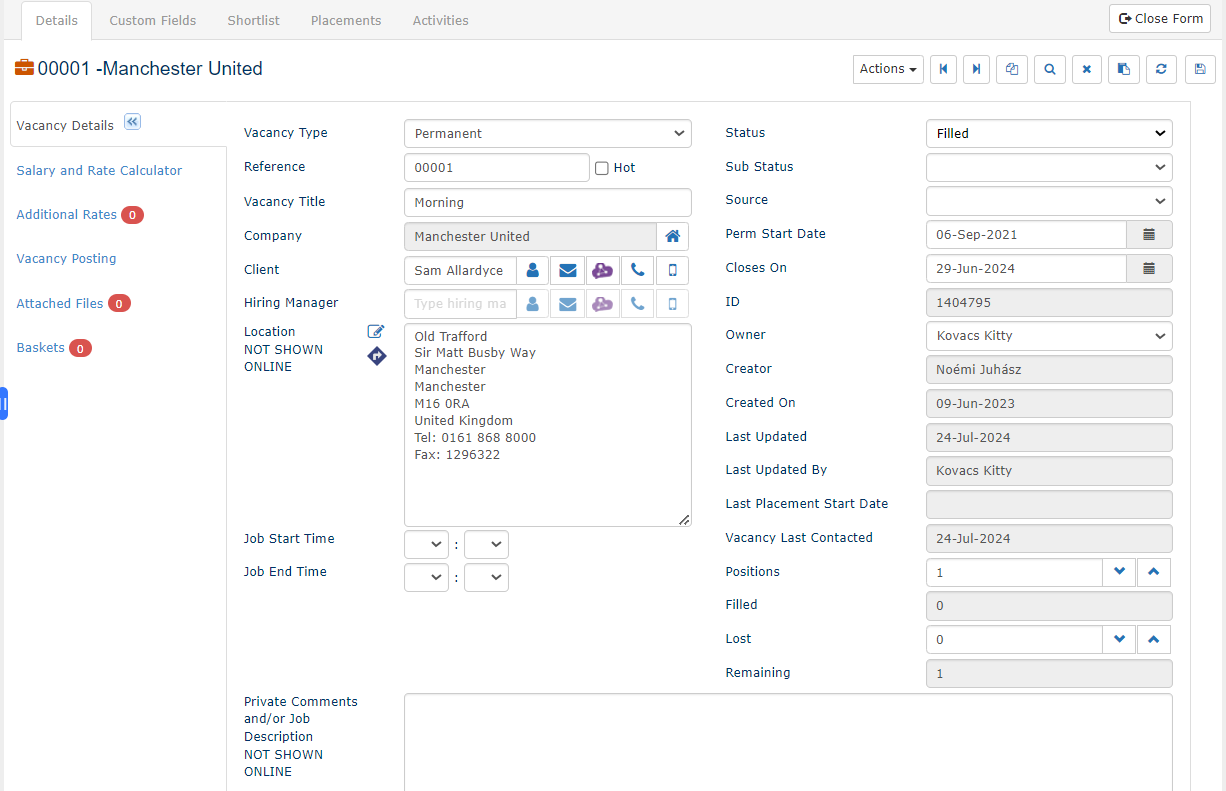Image resolution: width=1226 pixels, height=791 pixels.
Task: Open the Shortlist tab
Action: point(254,20)
